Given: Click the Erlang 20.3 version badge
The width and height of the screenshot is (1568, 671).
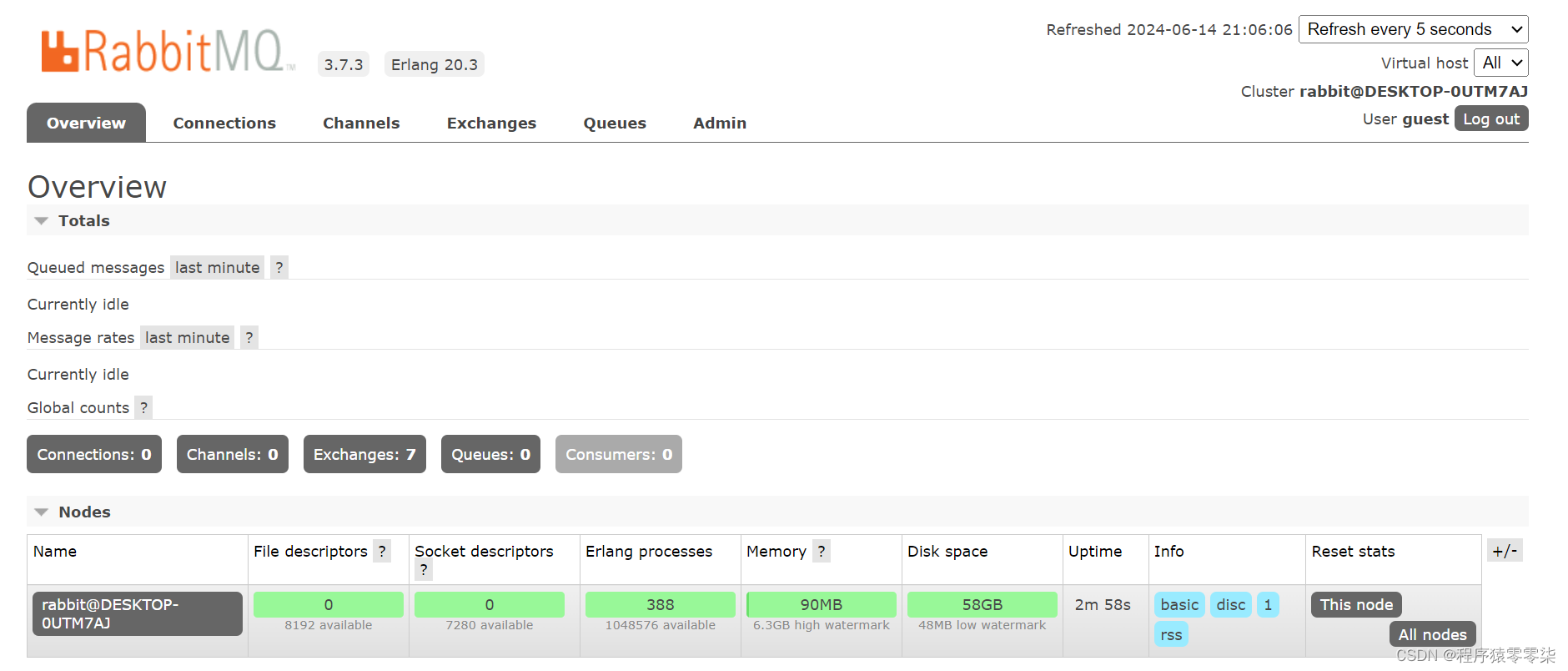Looking at the screenshot, I should click(x=435, y=64).
